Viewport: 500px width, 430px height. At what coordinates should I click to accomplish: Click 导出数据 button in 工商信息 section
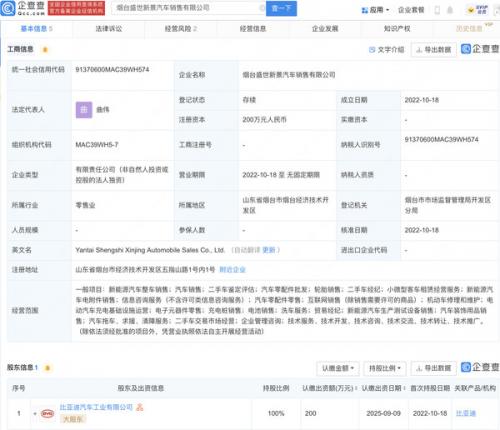(x=434, y=50)
